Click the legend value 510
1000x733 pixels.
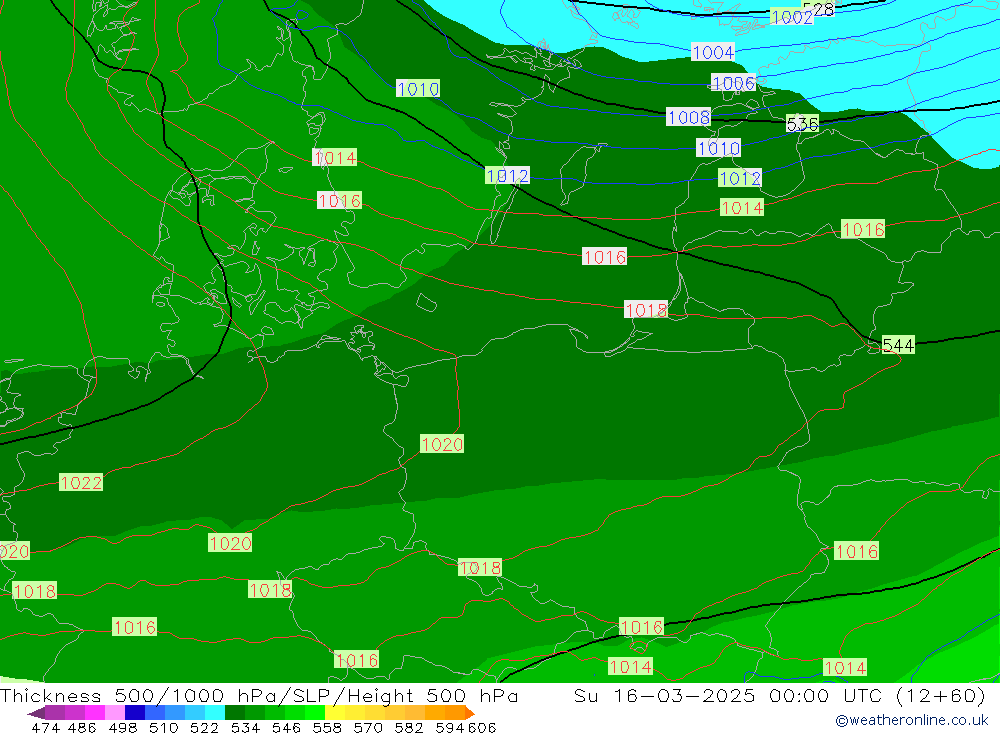coord(163,727)
